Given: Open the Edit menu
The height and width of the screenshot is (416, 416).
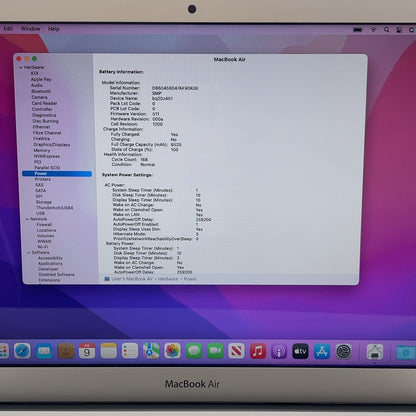Looking at the screenshot, I should pos(8,29).
